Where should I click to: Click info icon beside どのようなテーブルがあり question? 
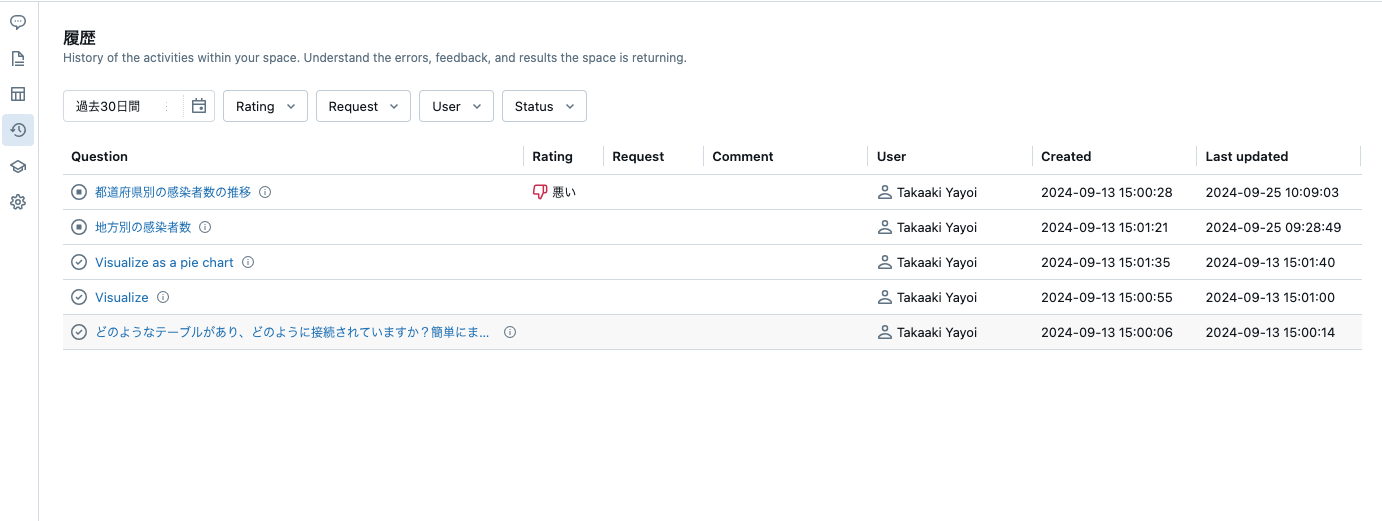510,332
